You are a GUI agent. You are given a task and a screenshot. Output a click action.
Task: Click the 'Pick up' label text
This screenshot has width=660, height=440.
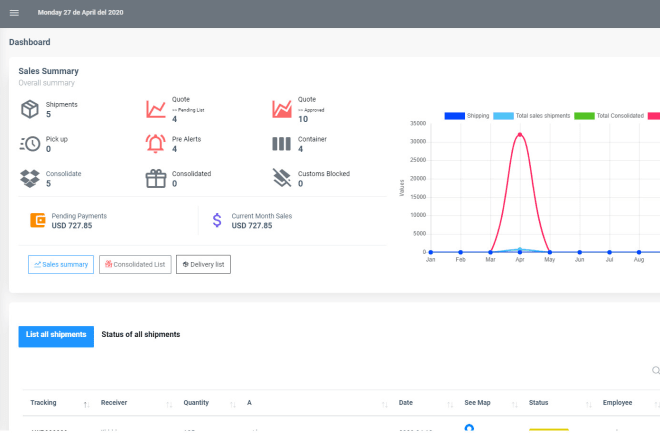tap(56, 139)
